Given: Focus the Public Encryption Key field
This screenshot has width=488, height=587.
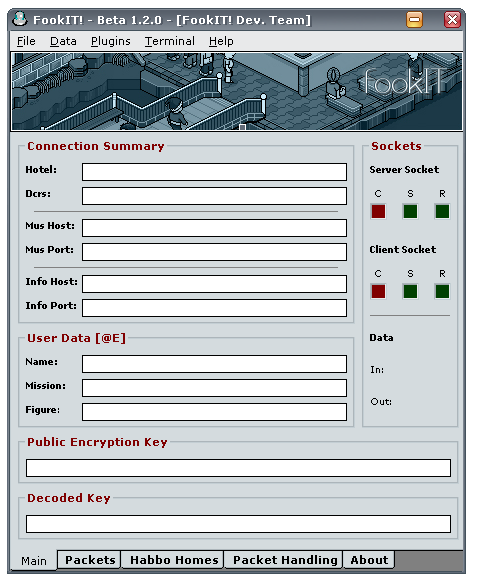Looking at the screenshot, I should [238, 468].
